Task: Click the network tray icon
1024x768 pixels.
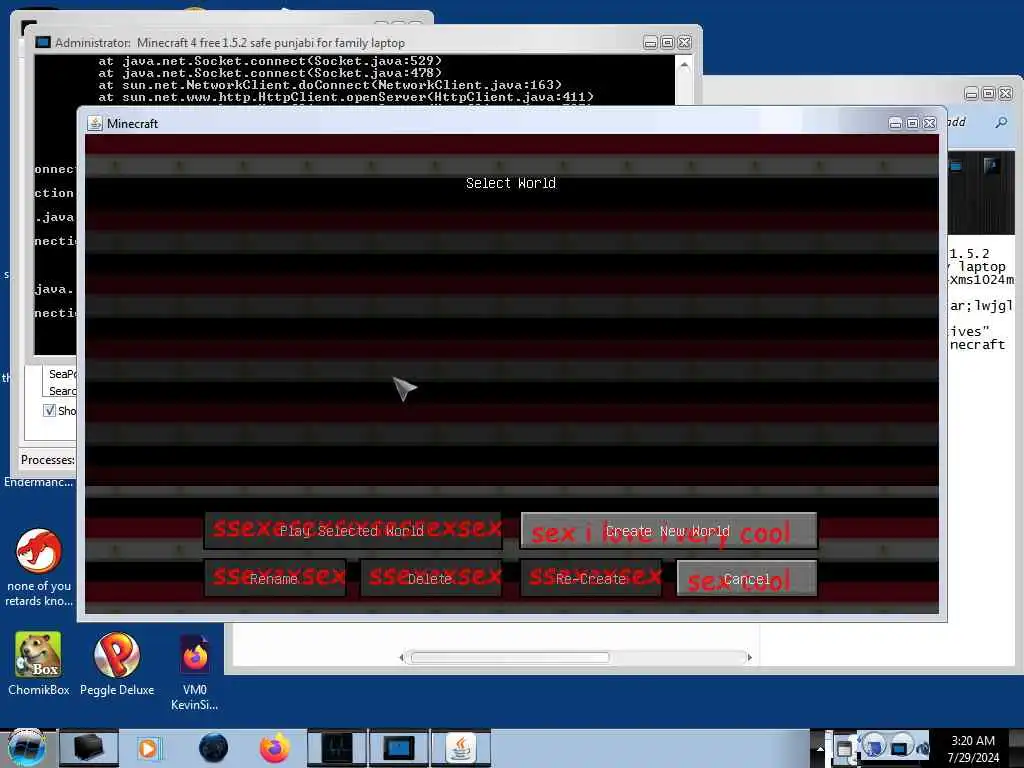Action: coord(901,747)
